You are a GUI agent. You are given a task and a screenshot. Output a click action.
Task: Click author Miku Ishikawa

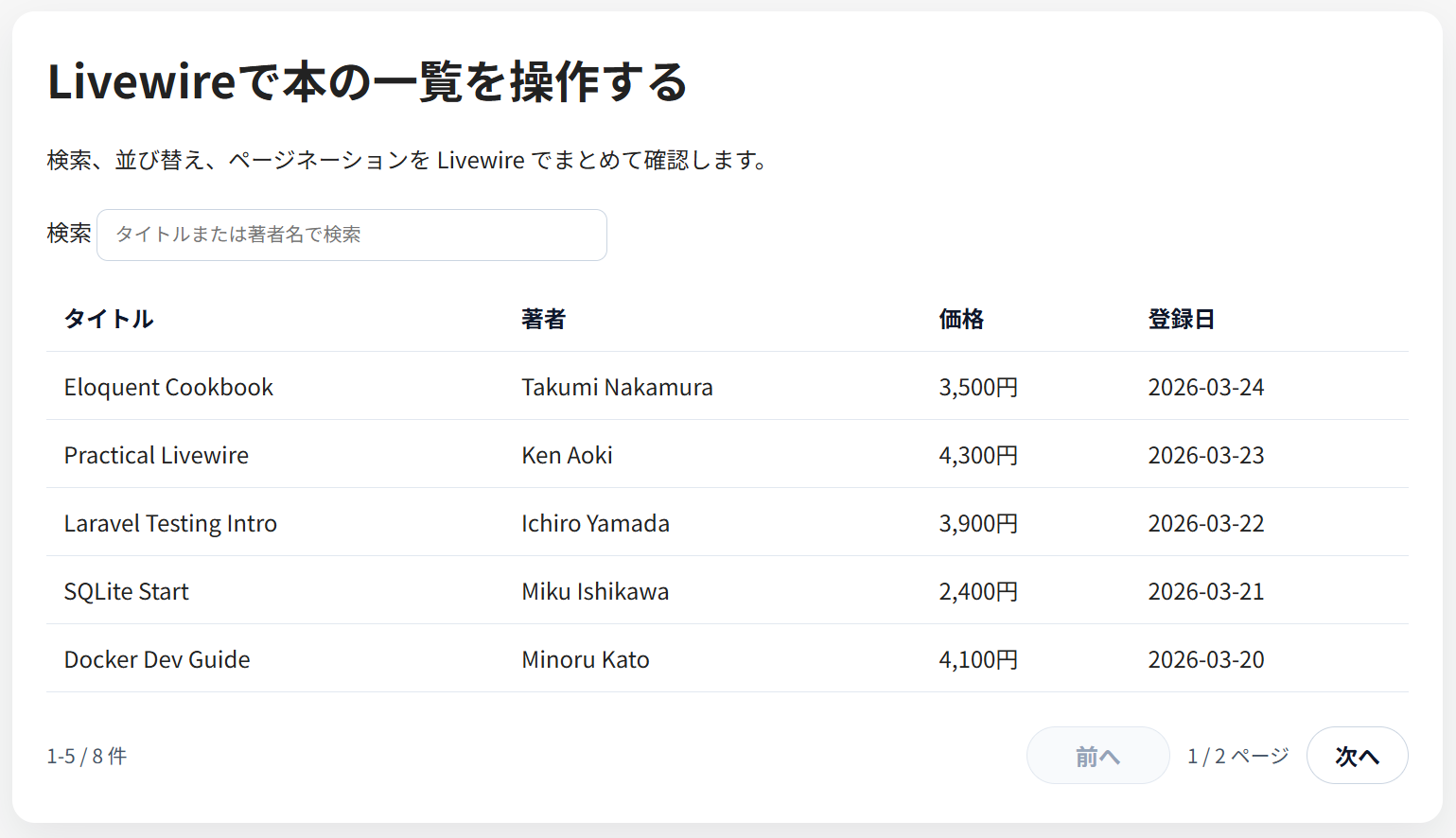pos(595,591)
